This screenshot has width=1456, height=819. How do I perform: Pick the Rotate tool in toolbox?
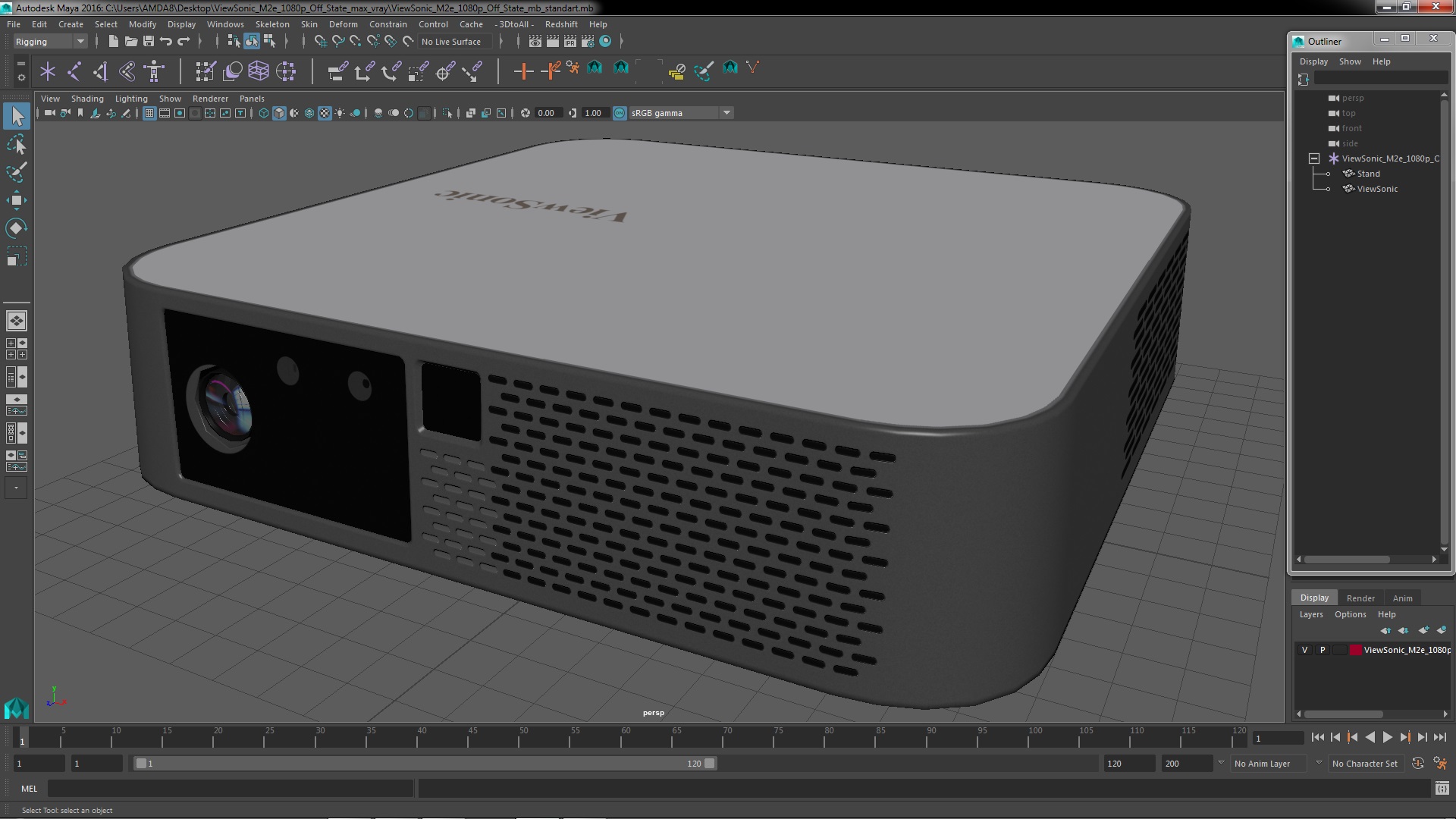[17, 228]
